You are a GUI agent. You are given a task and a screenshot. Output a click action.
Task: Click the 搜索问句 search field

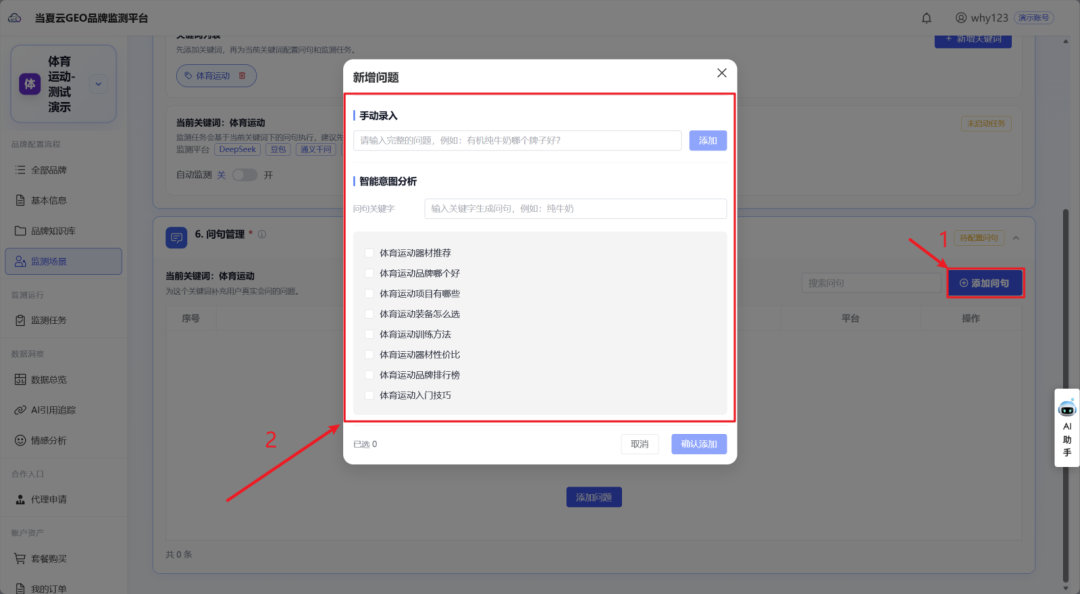pos(871,283)
